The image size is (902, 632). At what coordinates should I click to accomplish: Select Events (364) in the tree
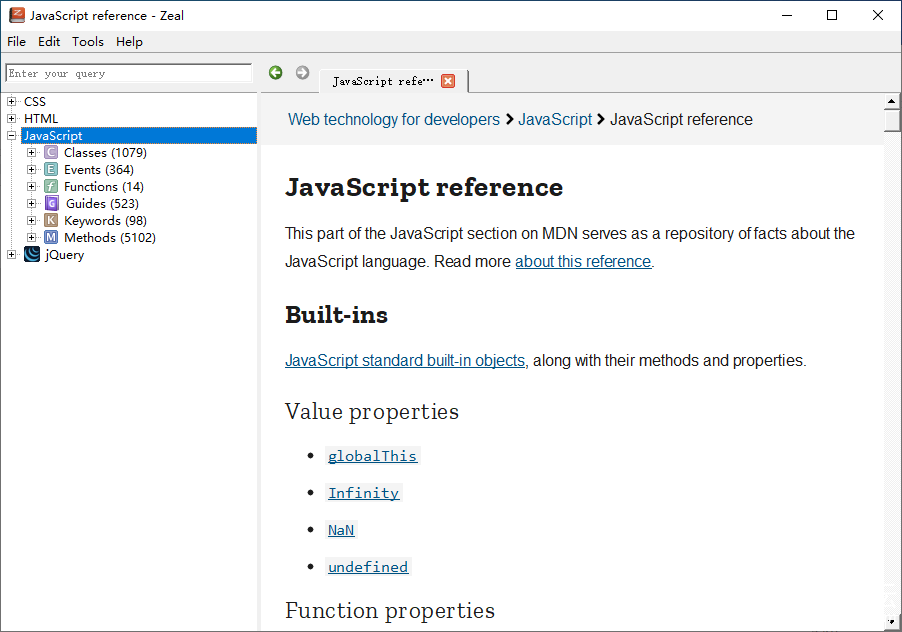[x=98, y=170]
